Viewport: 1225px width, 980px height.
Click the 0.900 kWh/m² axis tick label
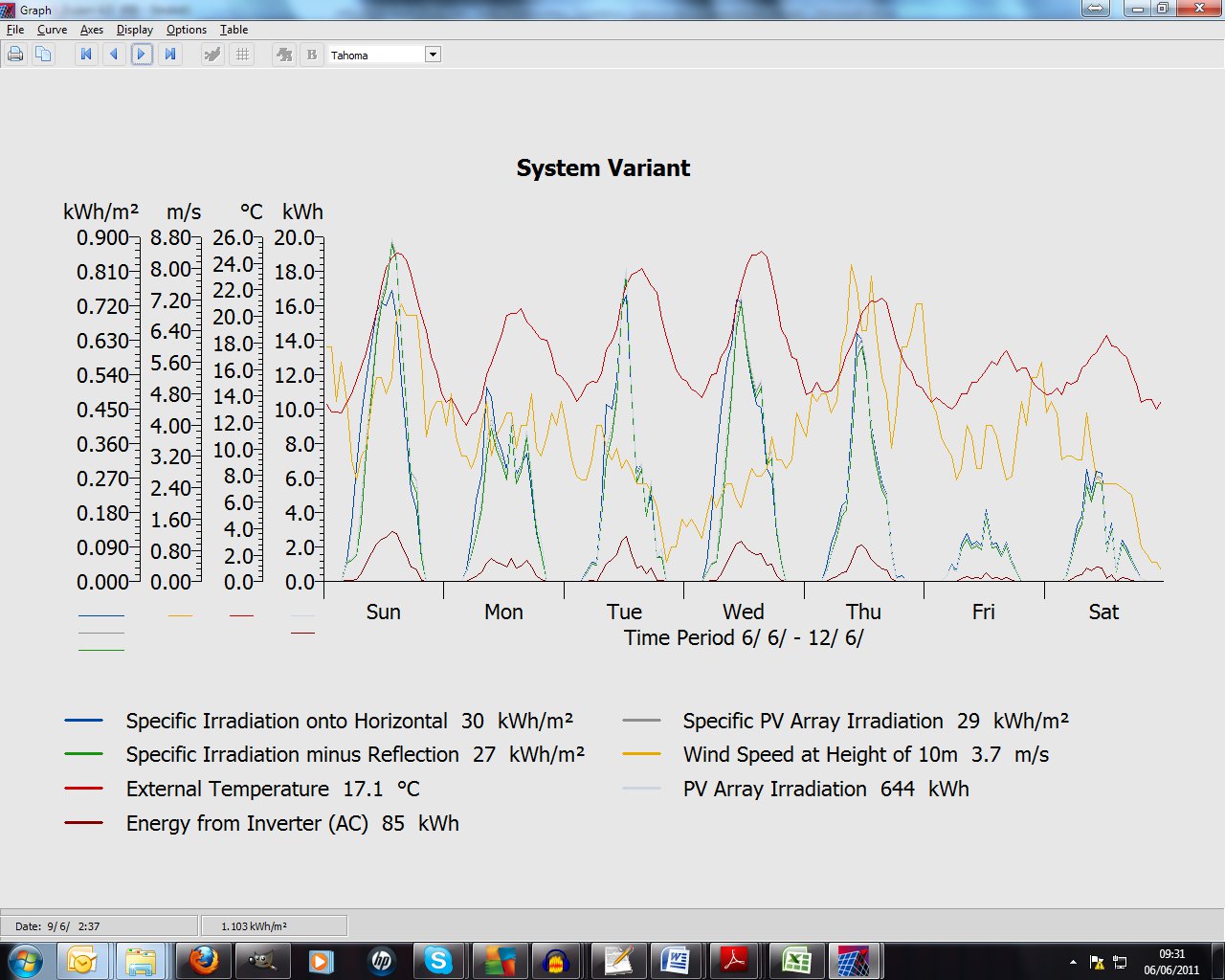pos(102,237)
